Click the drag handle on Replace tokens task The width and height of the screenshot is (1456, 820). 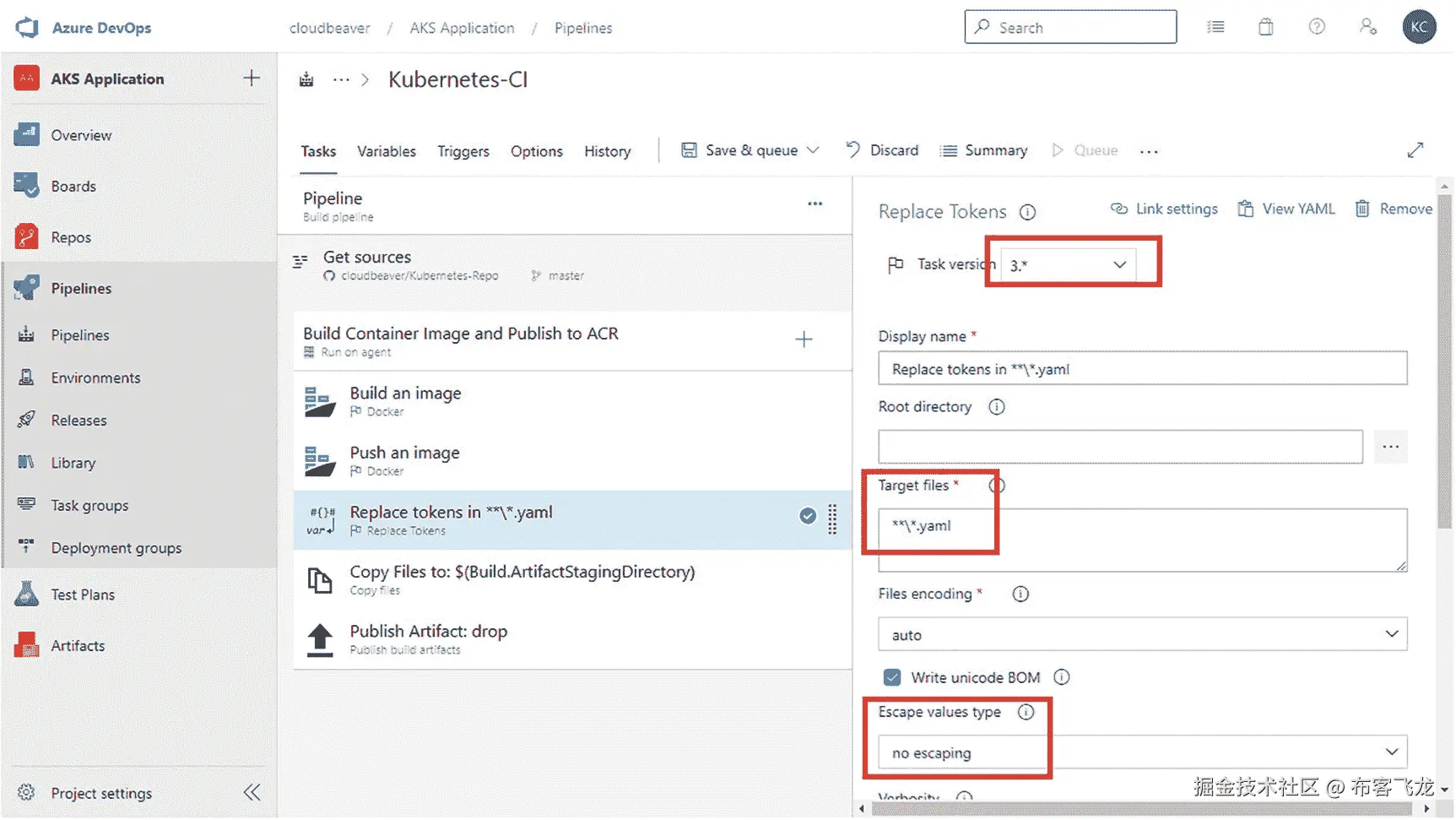pos(832,519)
